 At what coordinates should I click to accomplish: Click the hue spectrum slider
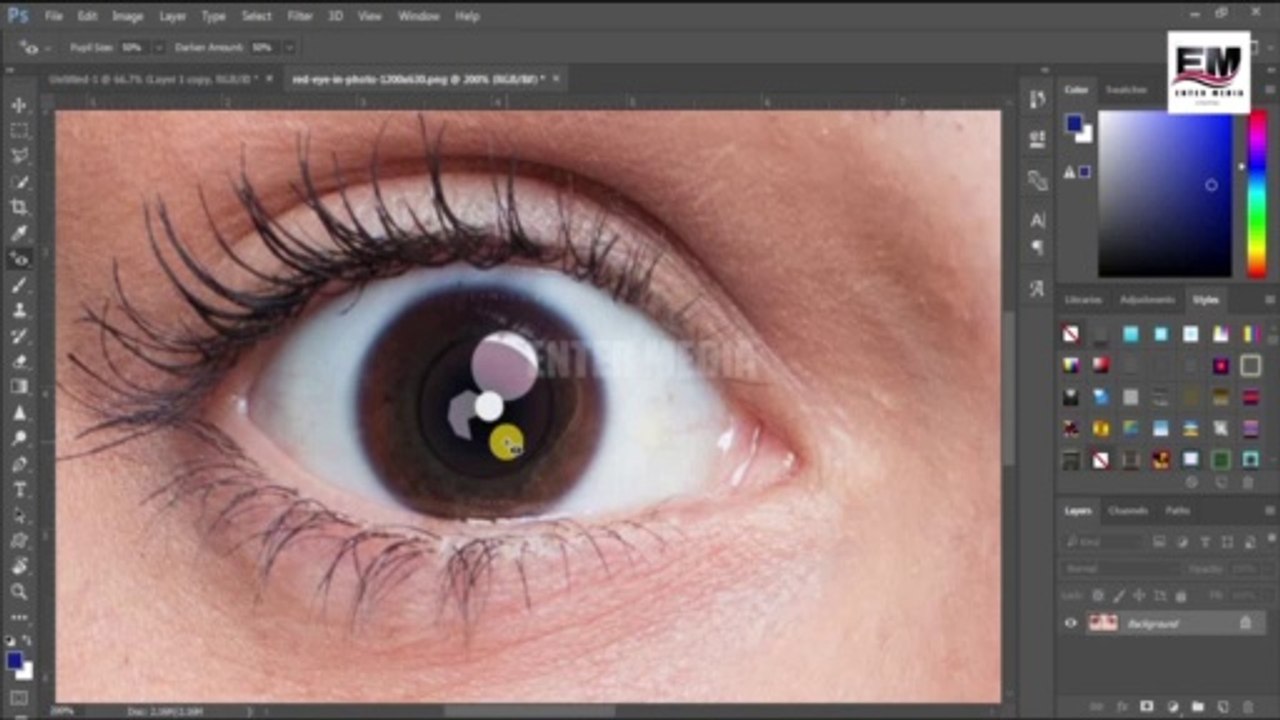pos(1257,193)
